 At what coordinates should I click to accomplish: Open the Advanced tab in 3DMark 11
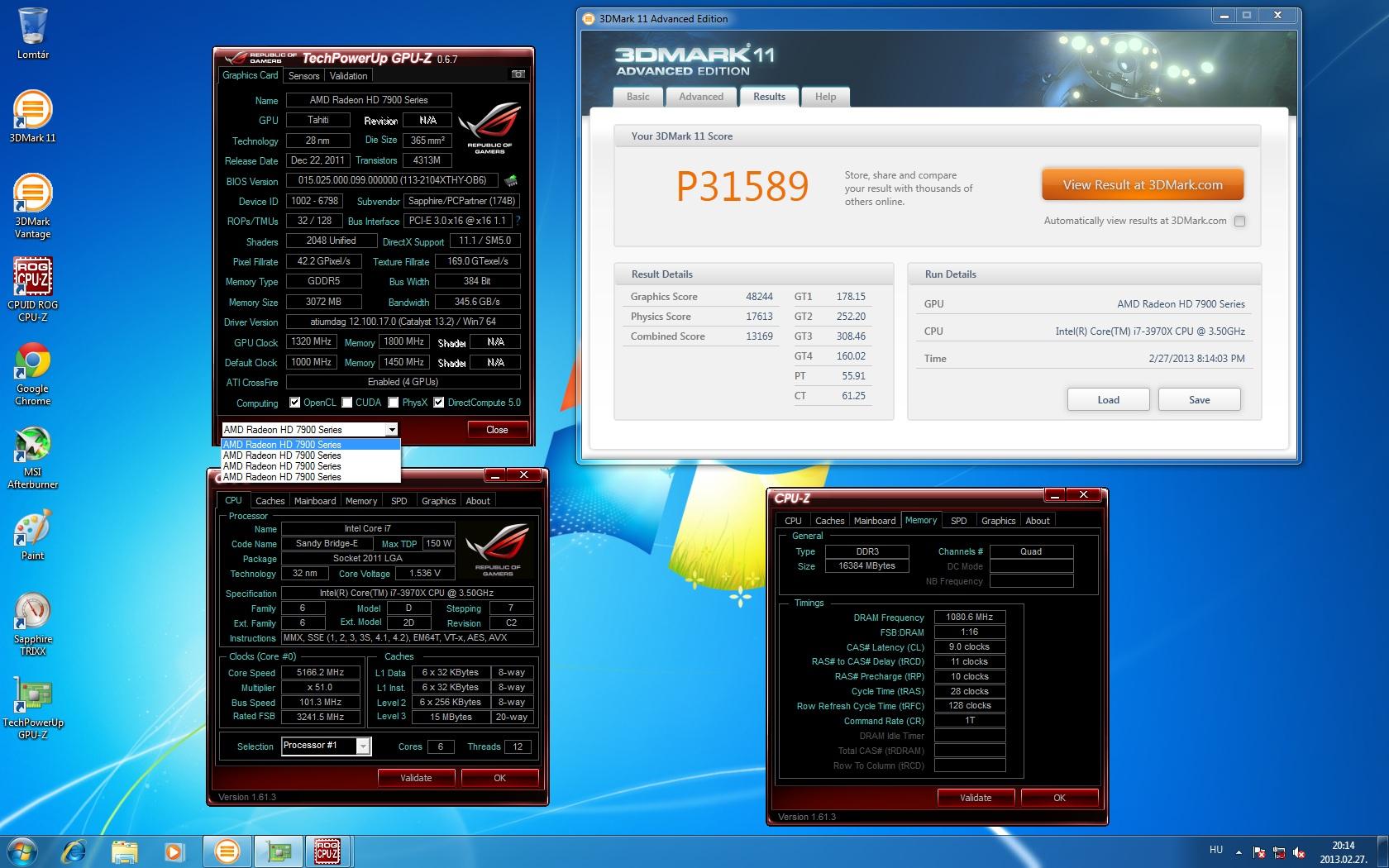coord(701,97)
